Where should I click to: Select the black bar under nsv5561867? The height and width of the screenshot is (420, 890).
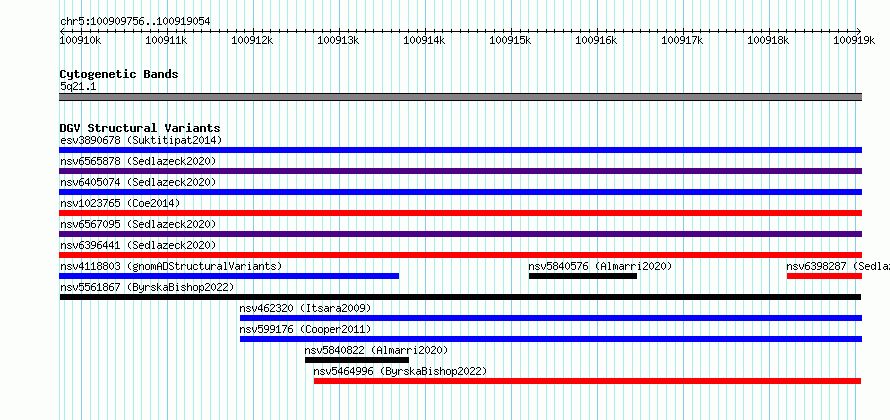(x=460, y=297)
